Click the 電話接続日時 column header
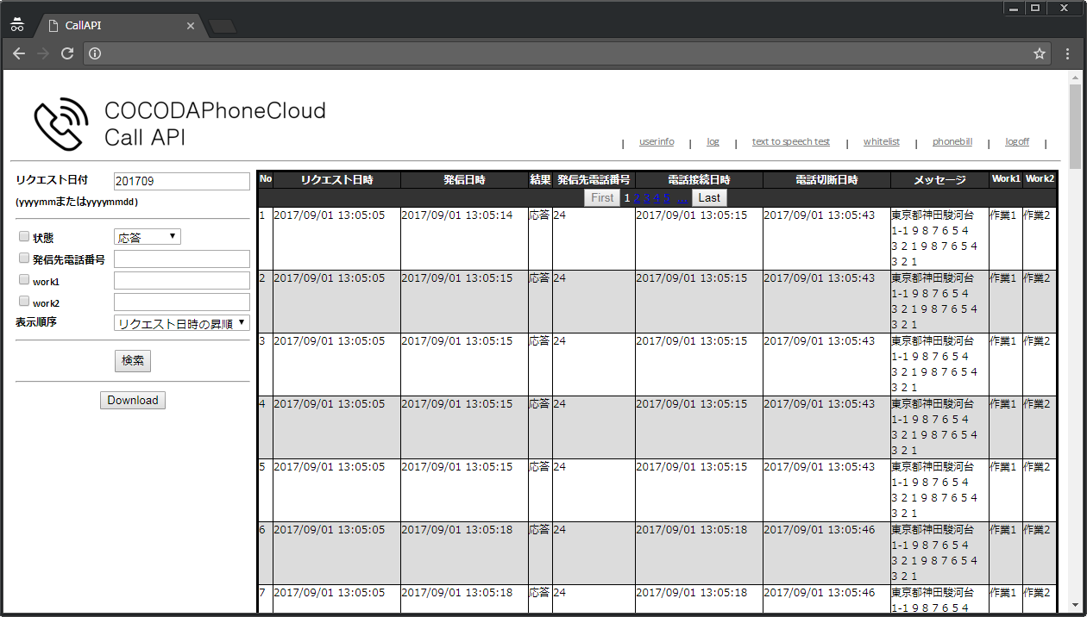The height and width of the screenshot is (617, 1087). click(x=699, y=180)
